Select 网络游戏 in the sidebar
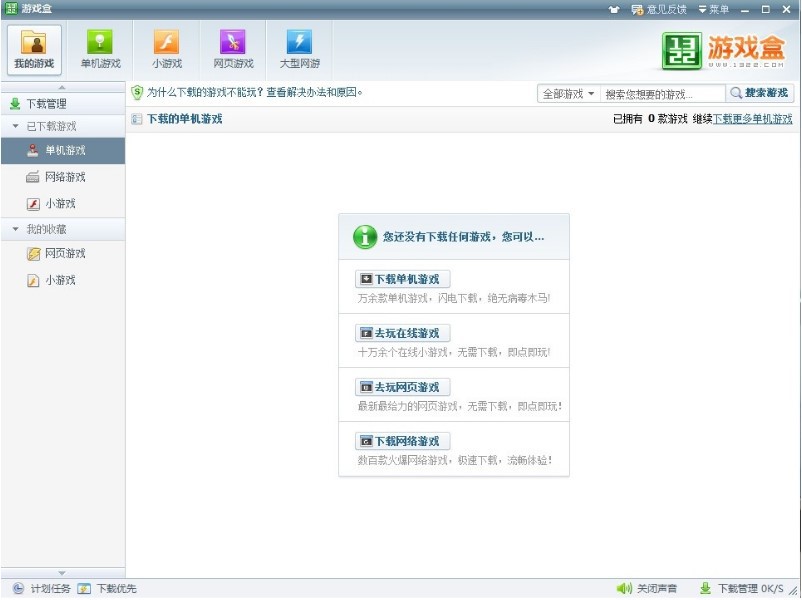This screenshot has width=802, height=600. (x=64, y=177)
